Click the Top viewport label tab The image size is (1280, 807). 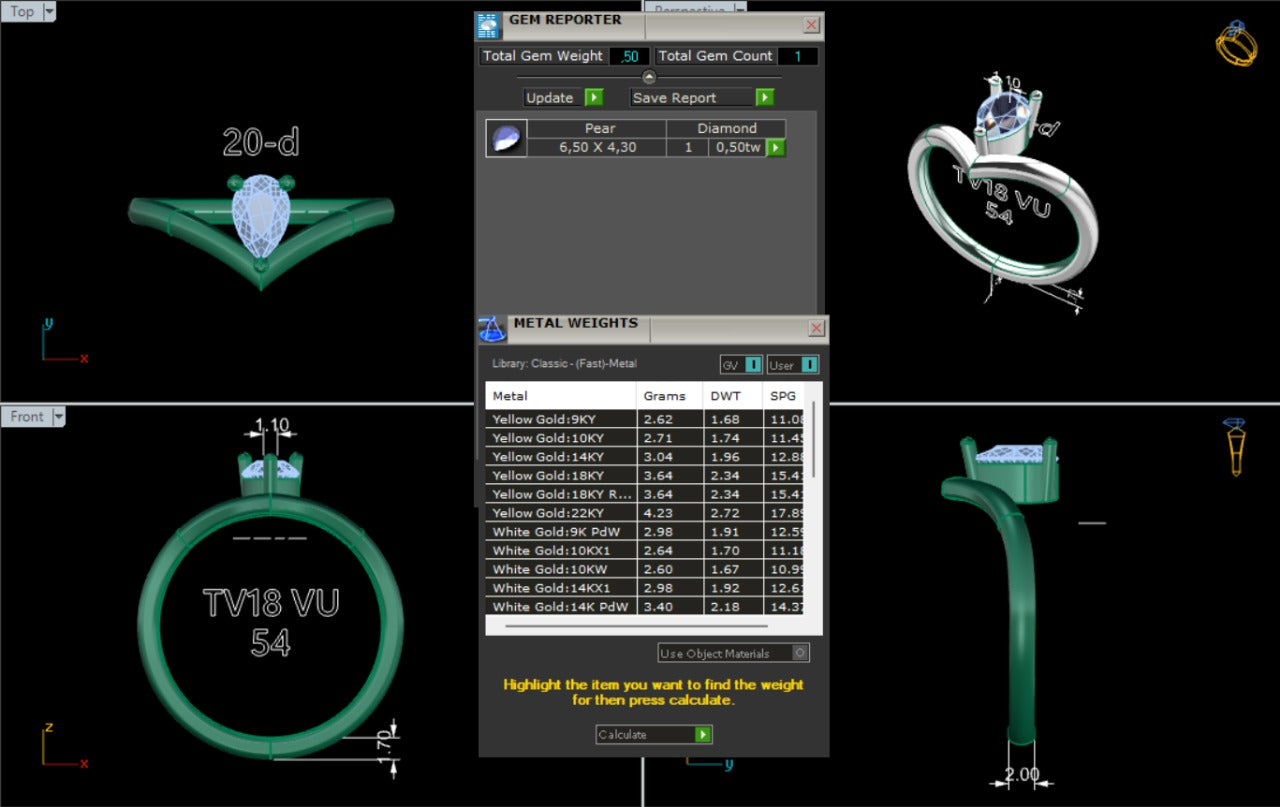[x=22, y=12]
